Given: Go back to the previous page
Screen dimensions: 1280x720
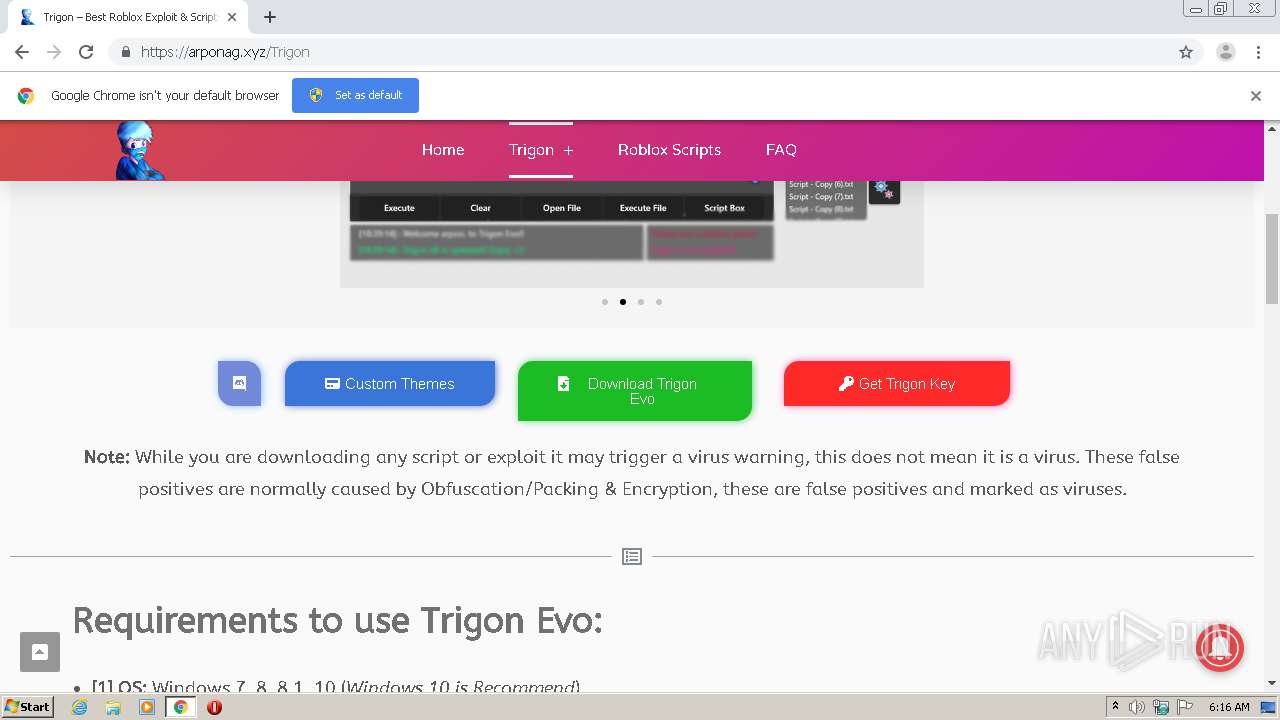Looking at the screenshot, I should coord(22,52).
